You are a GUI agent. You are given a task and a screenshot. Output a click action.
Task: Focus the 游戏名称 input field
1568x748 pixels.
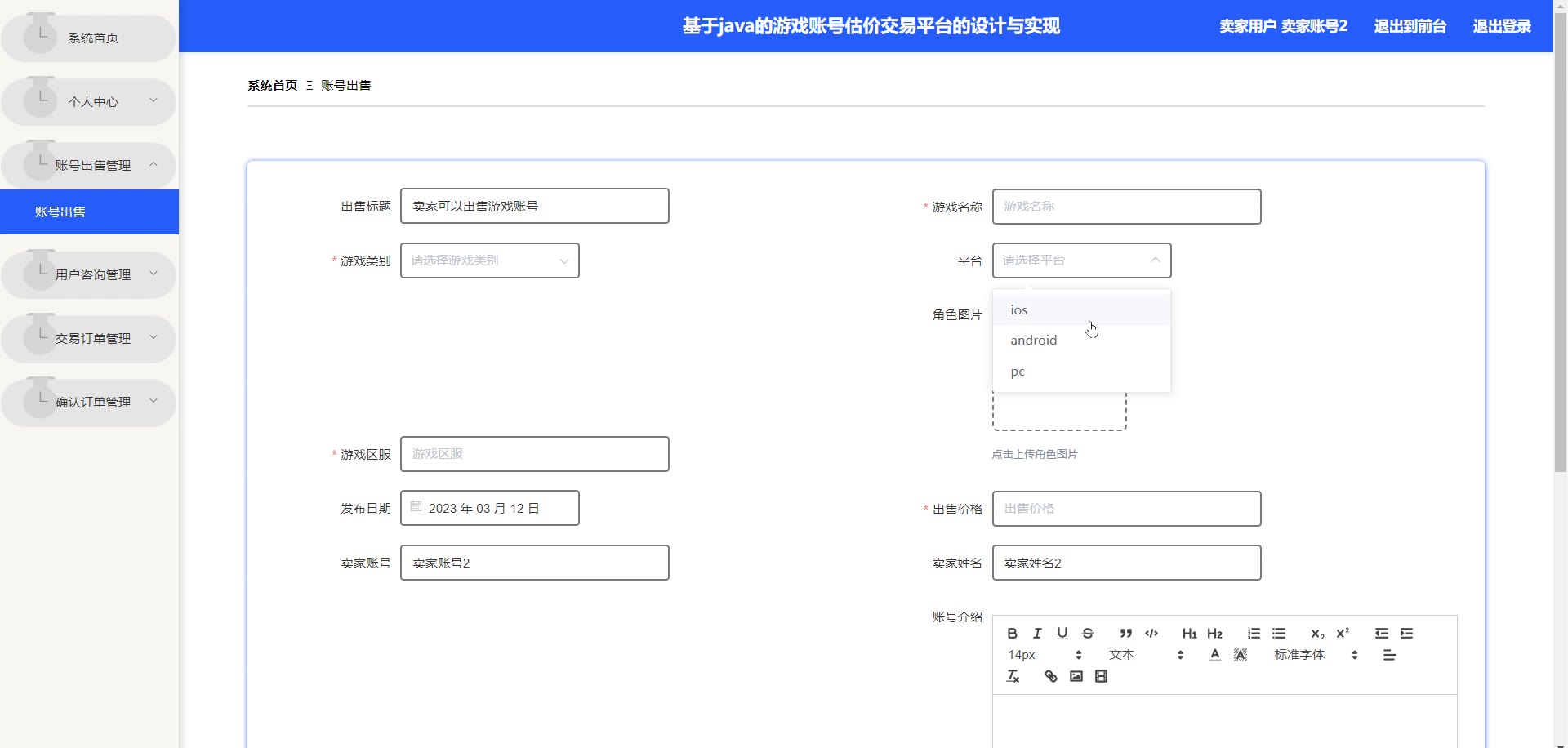[1127, 207]
